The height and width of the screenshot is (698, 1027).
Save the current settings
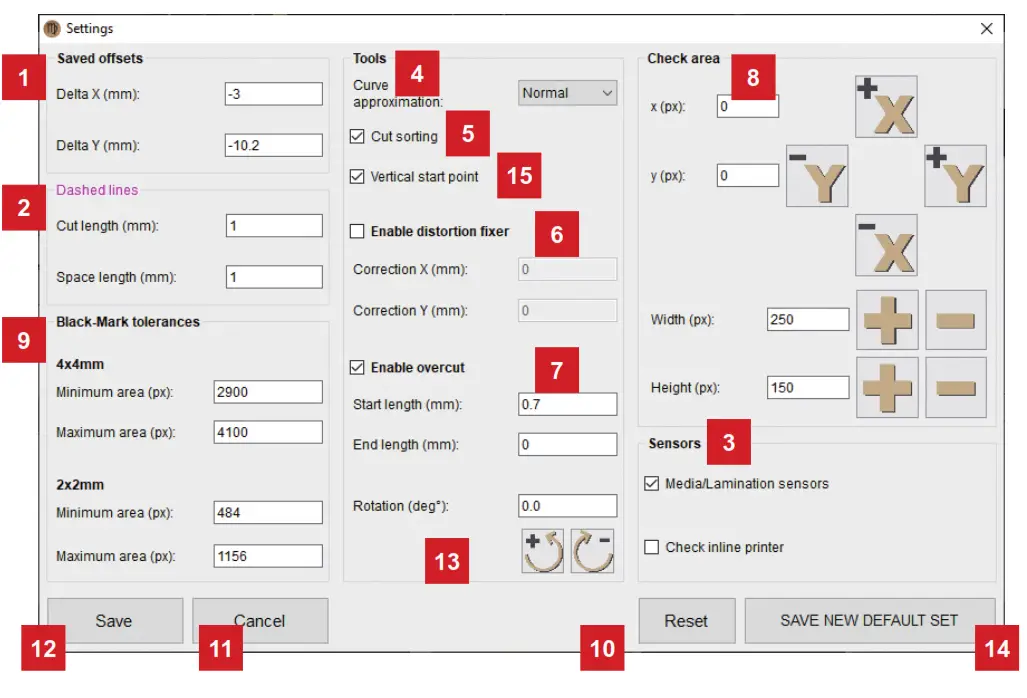coord(116,620)
